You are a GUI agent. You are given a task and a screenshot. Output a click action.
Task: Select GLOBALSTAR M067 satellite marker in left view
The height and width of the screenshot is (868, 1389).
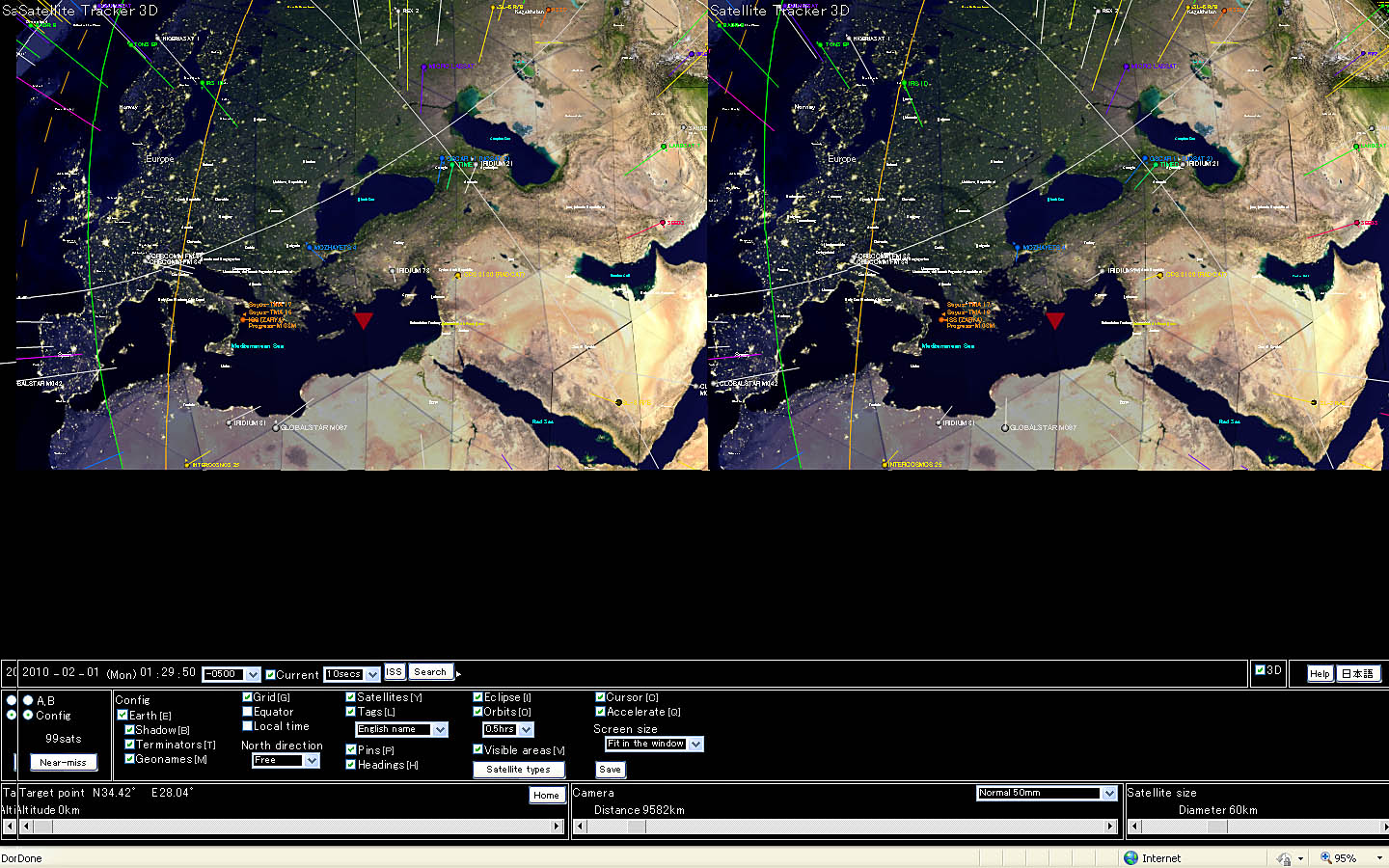[x=277, y=427]
